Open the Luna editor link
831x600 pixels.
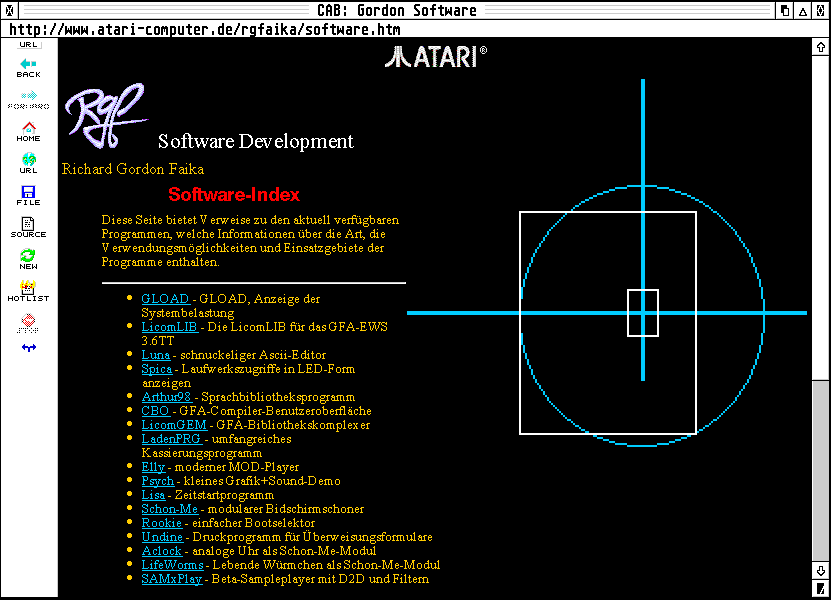tap(156, 355)
